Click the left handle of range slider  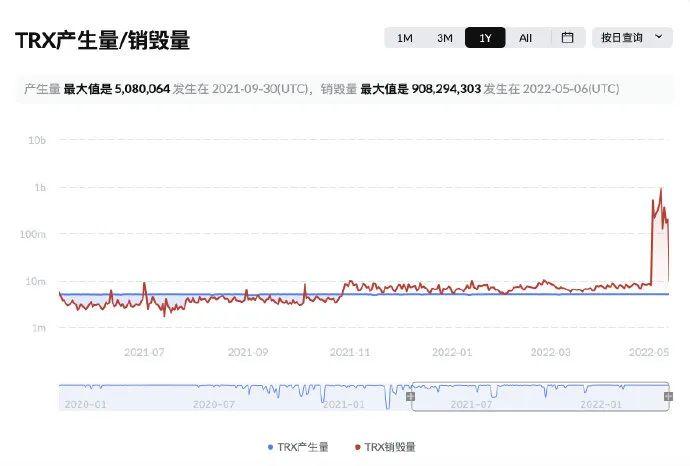410,396
